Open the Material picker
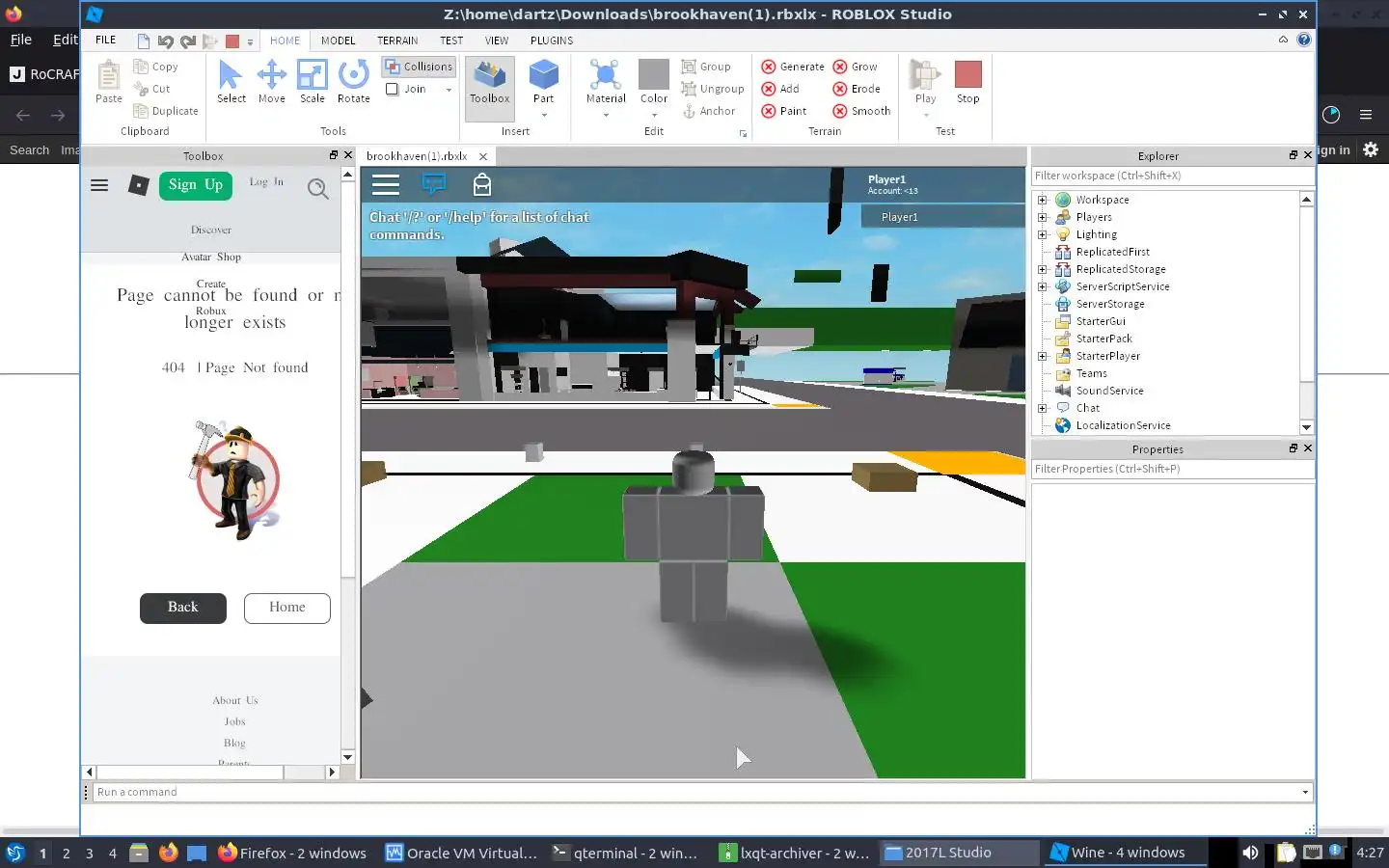 606,81
